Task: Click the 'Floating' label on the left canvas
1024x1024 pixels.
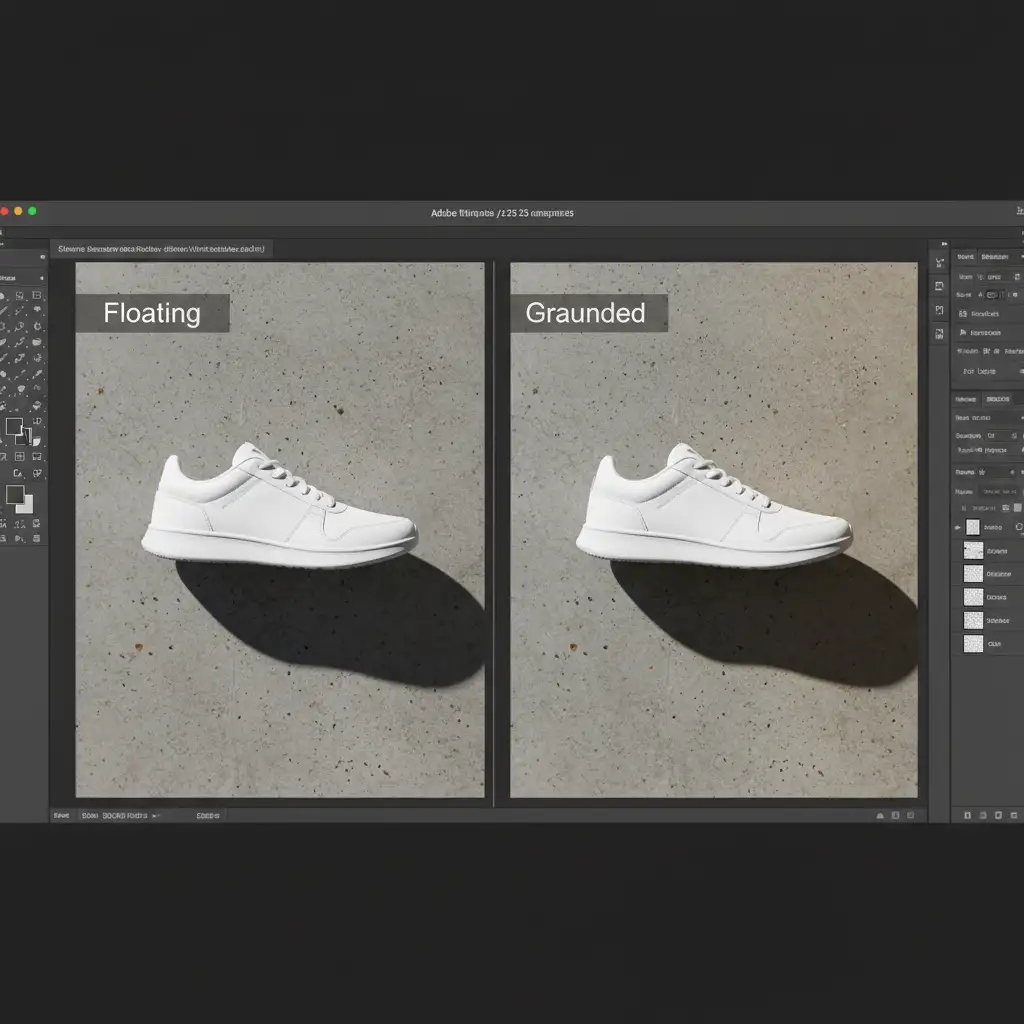Action: 152,313
